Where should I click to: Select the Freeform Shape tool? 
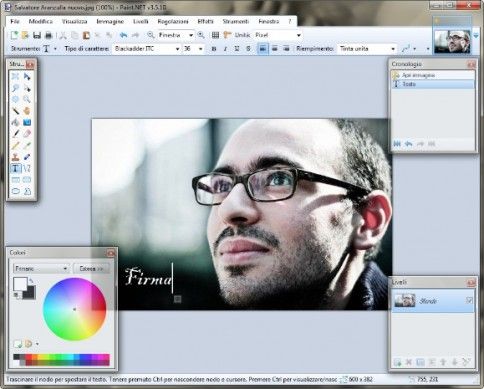27,191
